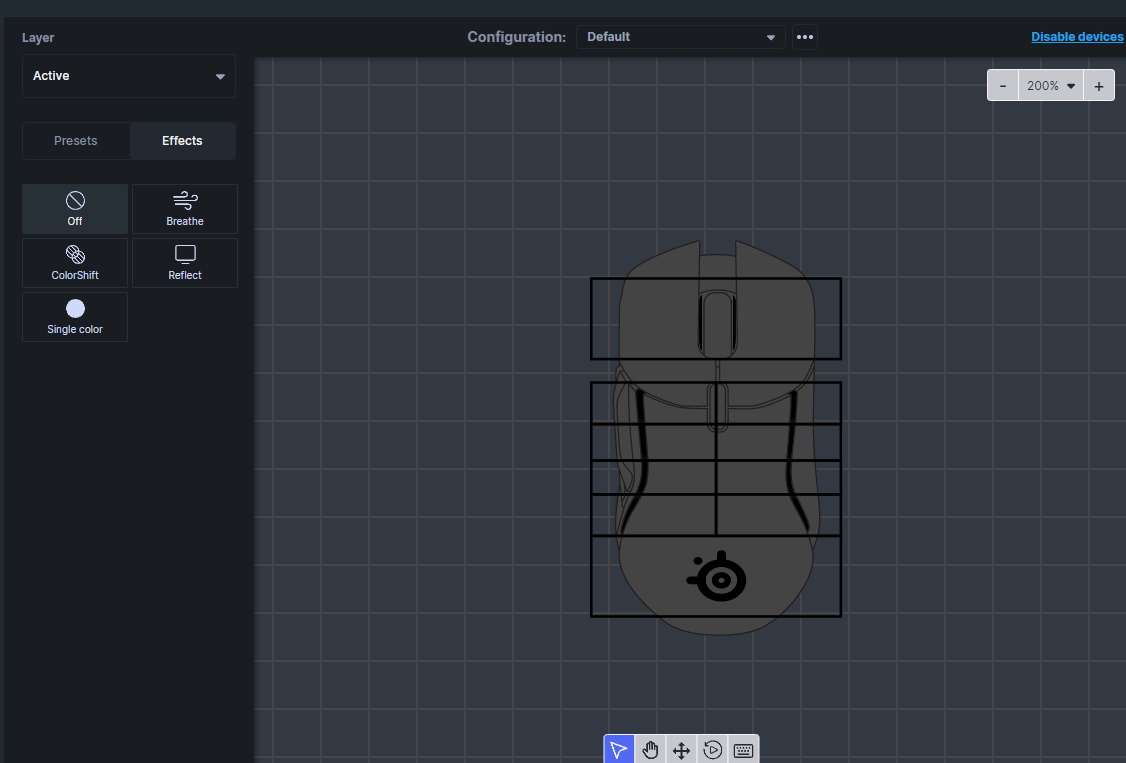
Task: Choose the Reflect effect
Action: [185, 263]
